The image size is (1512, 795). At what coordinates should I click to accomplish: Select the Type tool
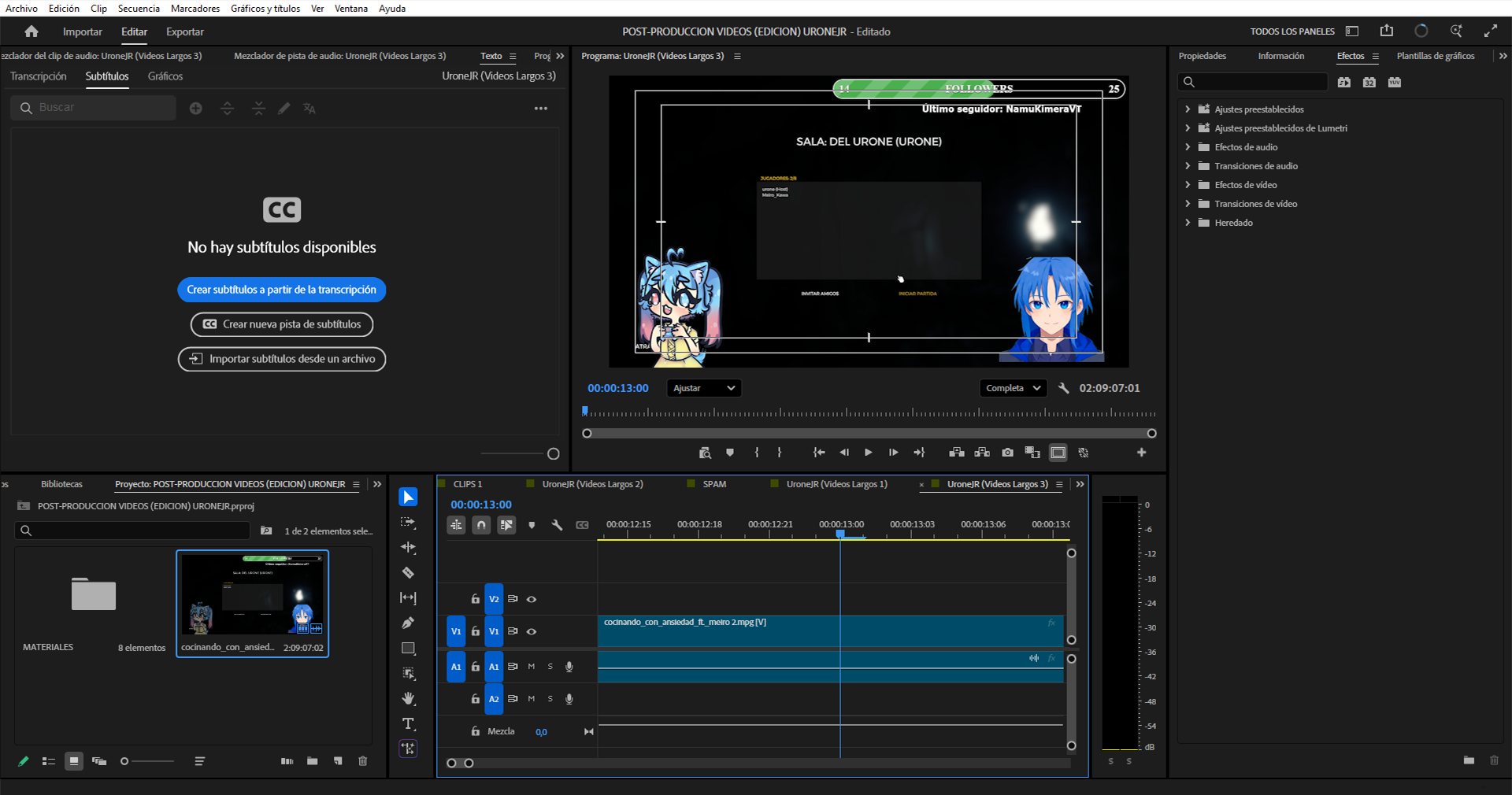tap(408, 723)
